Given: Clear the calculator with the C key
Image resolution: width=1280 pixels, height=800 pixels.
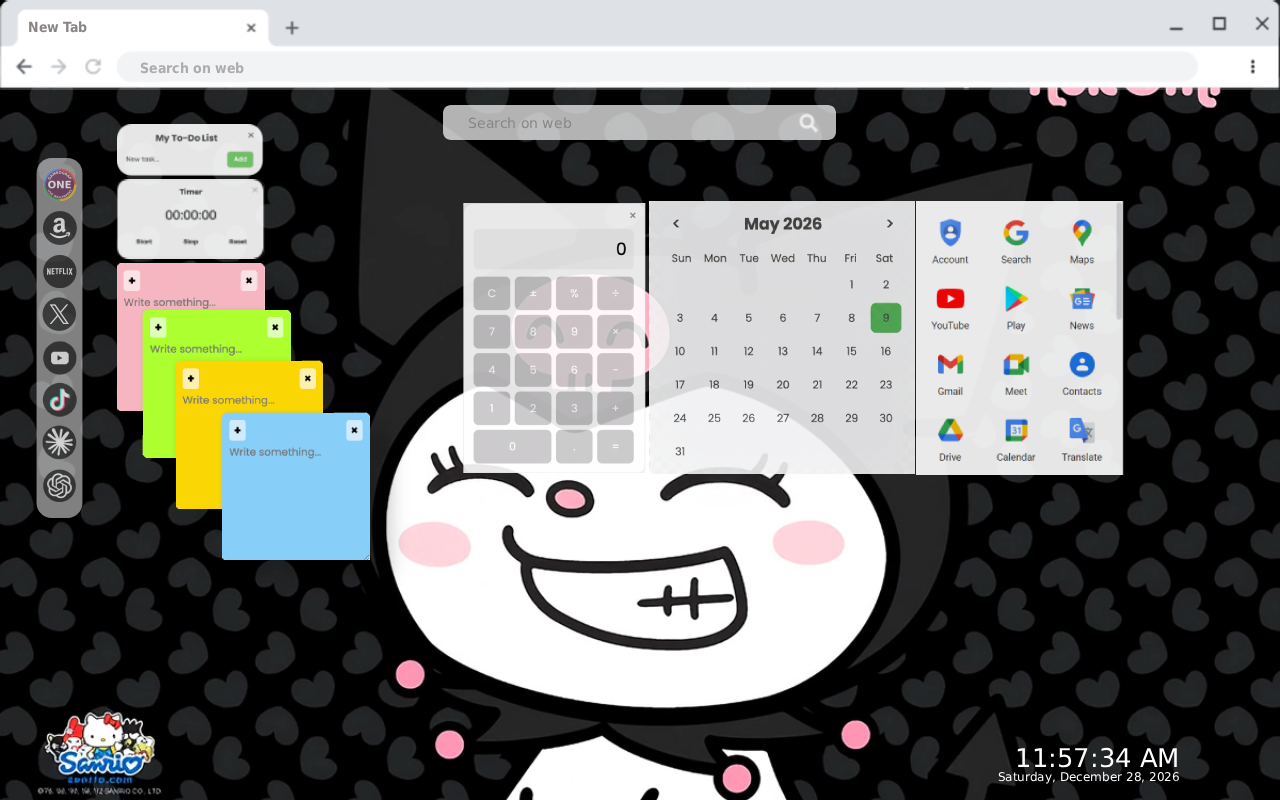Looking at the screenshot, I should (492, 293).
